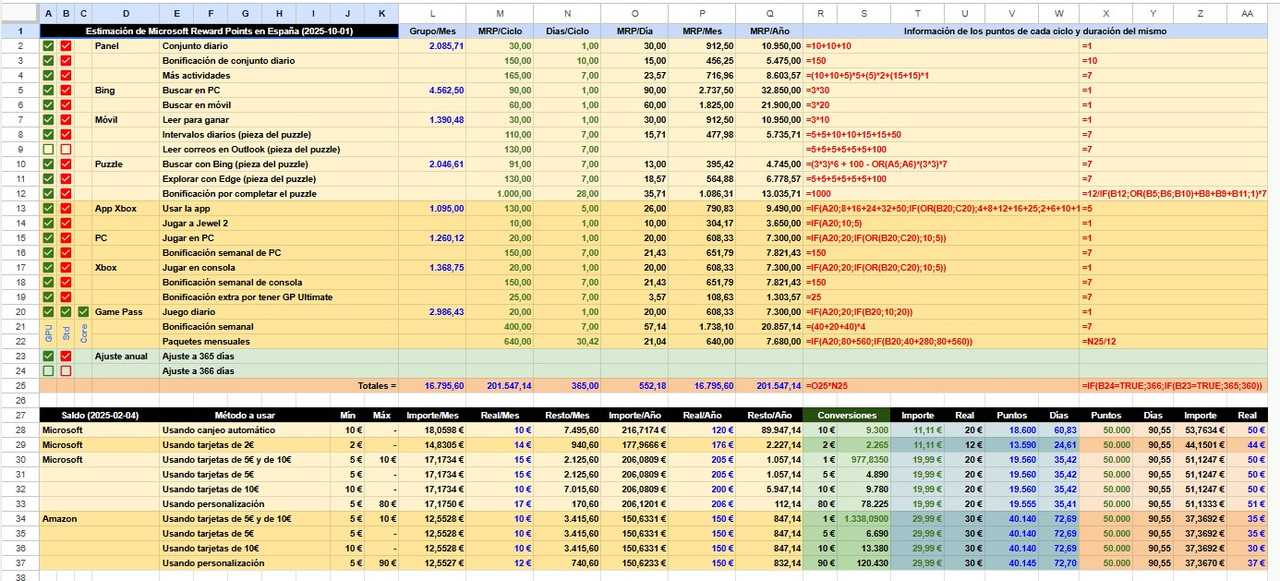The width and height of the screenshot is (1280, 581).
Task: Click the Usando canjeo automático cell
Action: coord(245,430)
